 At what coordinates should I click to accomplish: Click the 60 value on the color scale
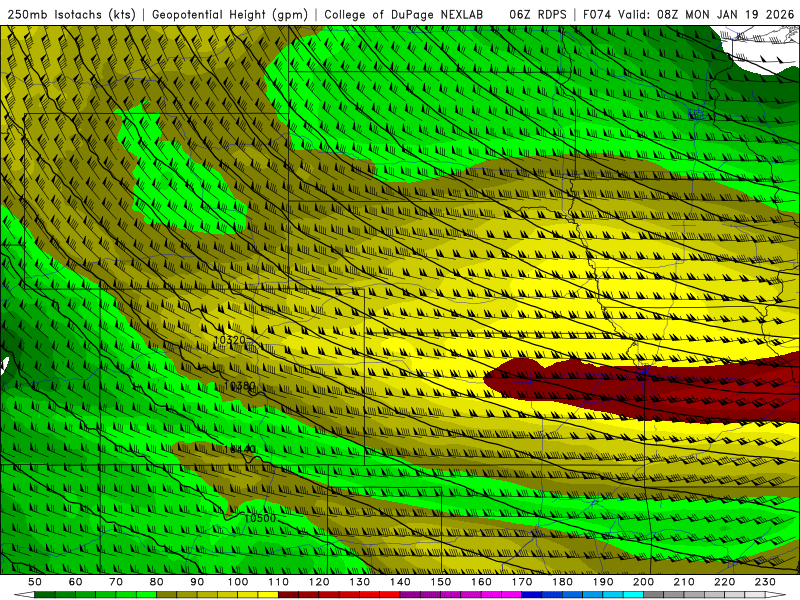[x=76, y=582]
